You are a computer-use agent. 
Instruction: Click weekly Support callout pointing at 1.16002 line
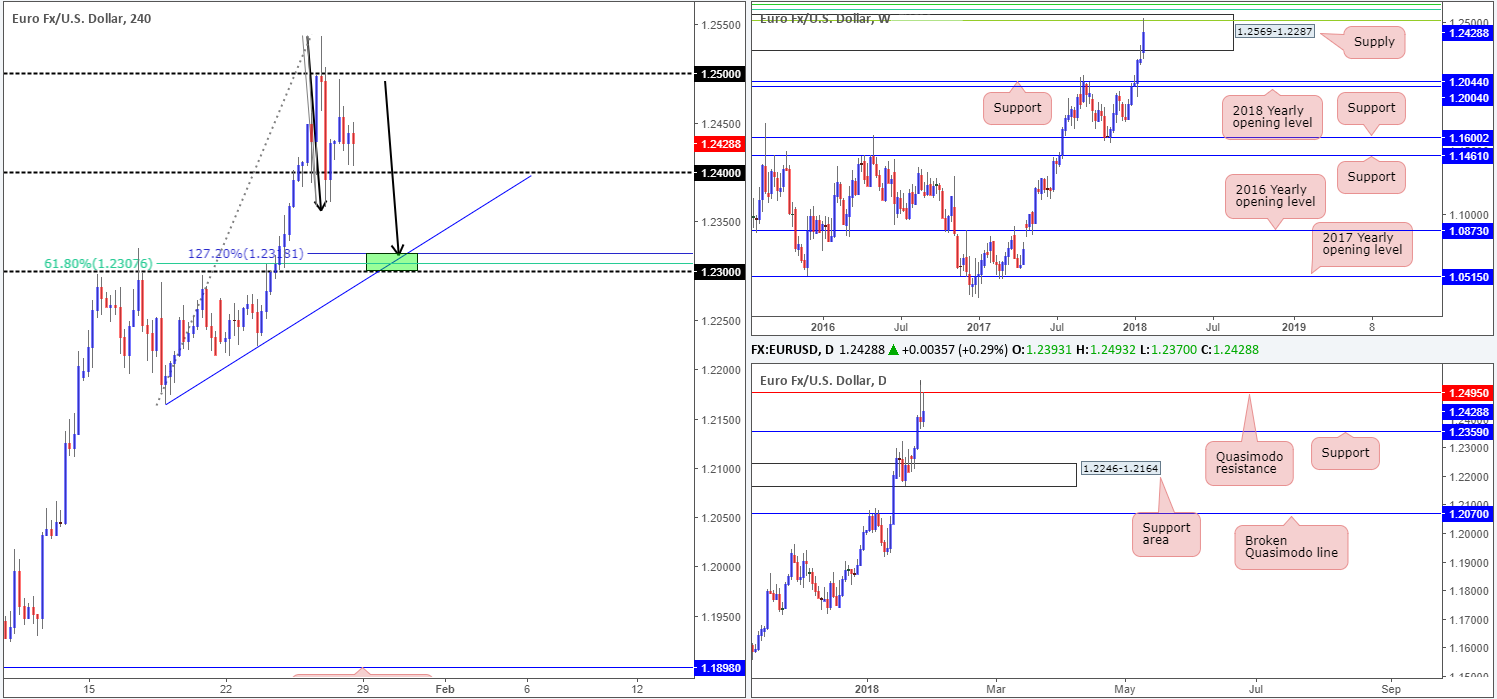click(x=1370, y=107)
